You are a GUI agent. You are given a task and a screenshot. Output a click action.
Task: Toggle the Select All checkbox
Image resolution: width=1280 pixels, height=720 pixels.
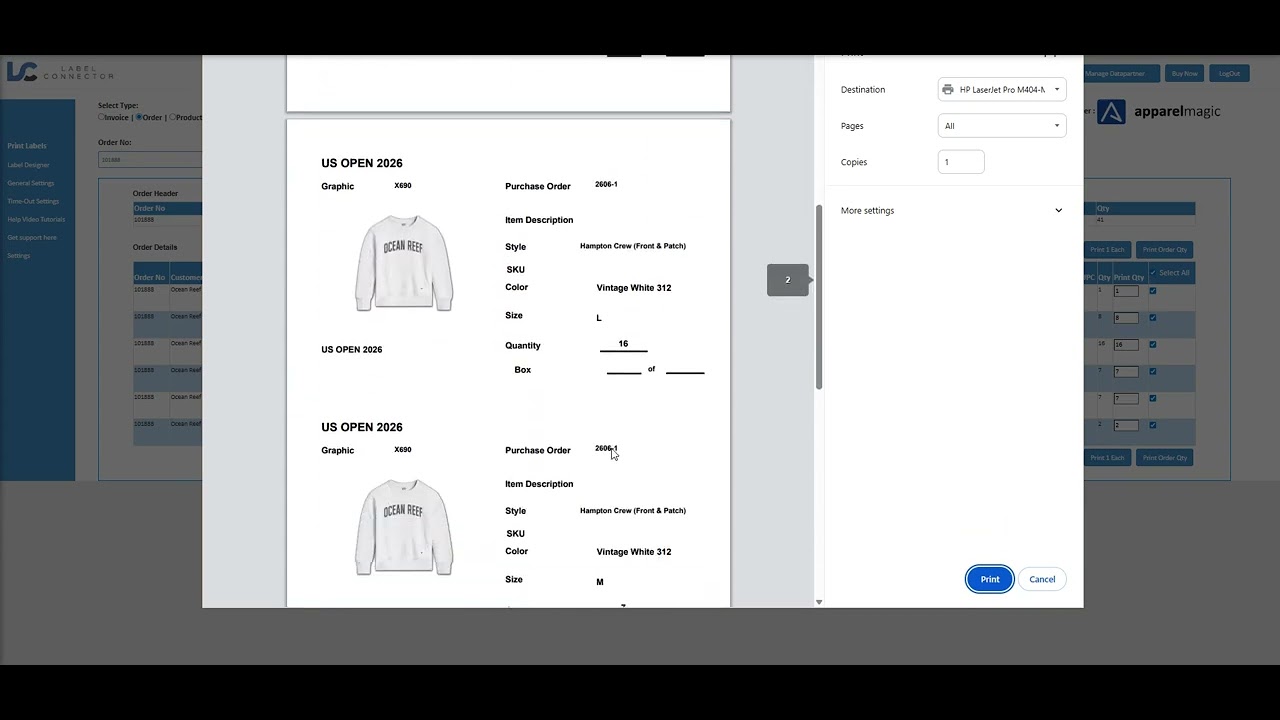tap(1153, 273)
